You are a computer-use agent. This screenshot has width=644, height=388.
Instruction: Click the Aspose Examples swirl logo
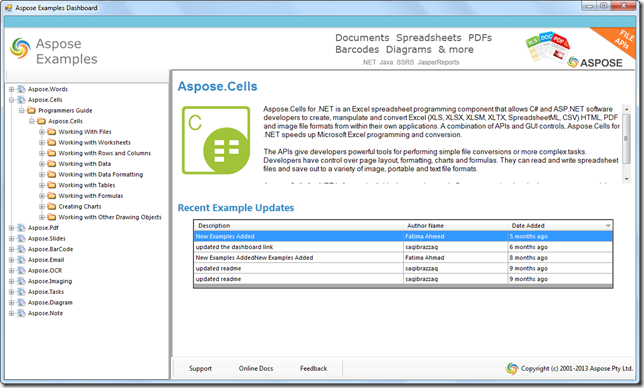21,48
